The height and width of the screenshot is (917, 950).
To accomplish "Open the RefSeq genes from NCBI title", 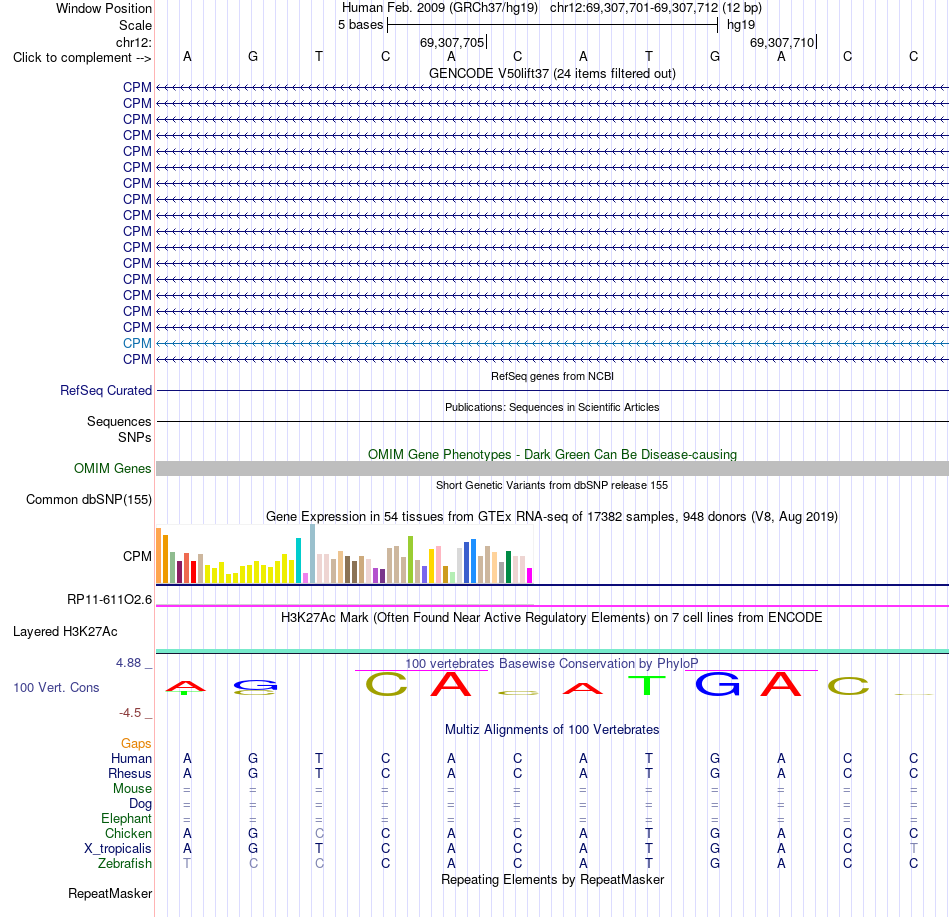I will pos(552,376).
